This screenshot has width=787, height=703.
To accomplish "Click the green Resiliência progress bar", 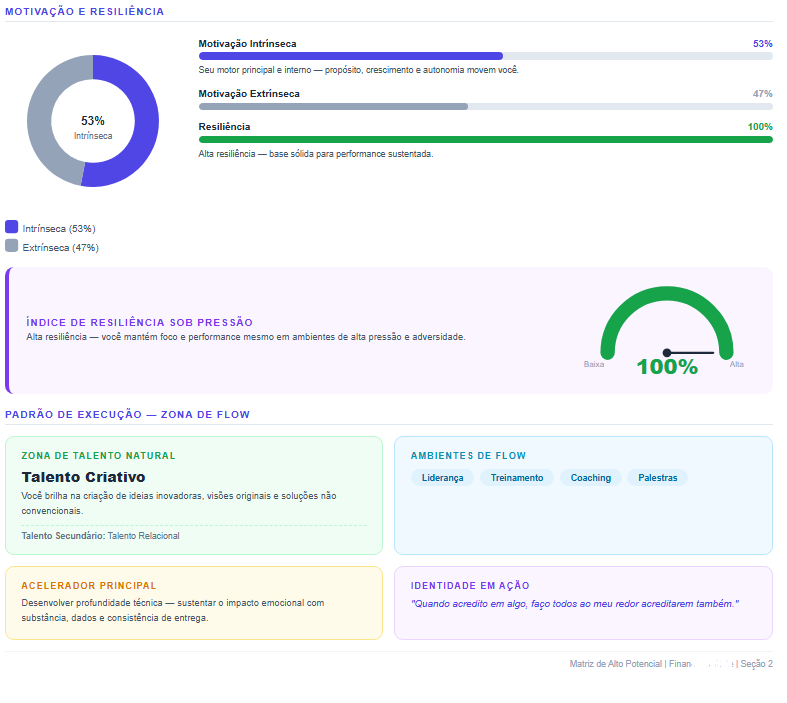I will click(x=485, y=139).
